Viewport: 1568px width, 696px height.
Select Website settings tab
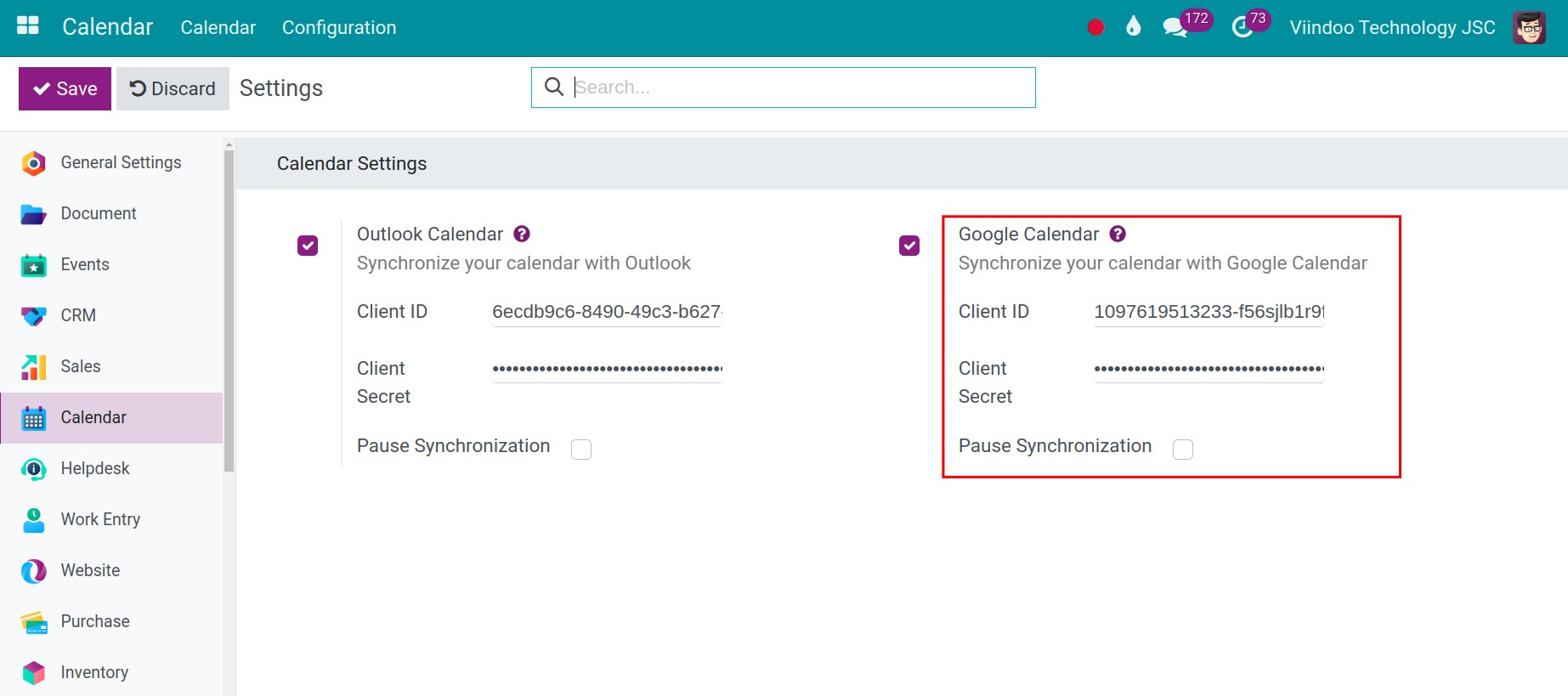coord(111,570)
